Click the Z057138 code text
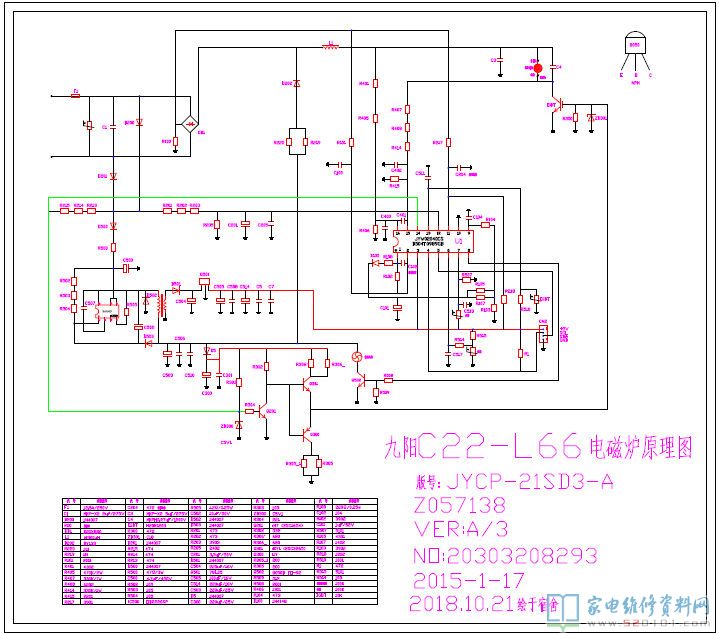 point(459,505)
